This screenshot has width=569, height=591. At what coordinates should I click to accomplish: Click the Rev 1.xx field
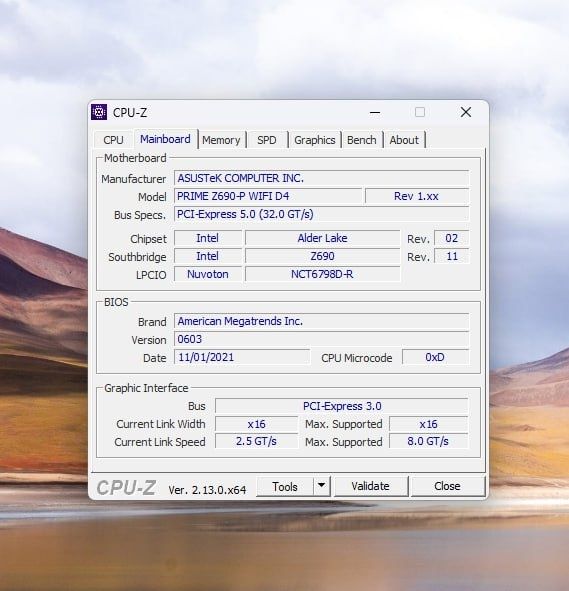point(417,196)
